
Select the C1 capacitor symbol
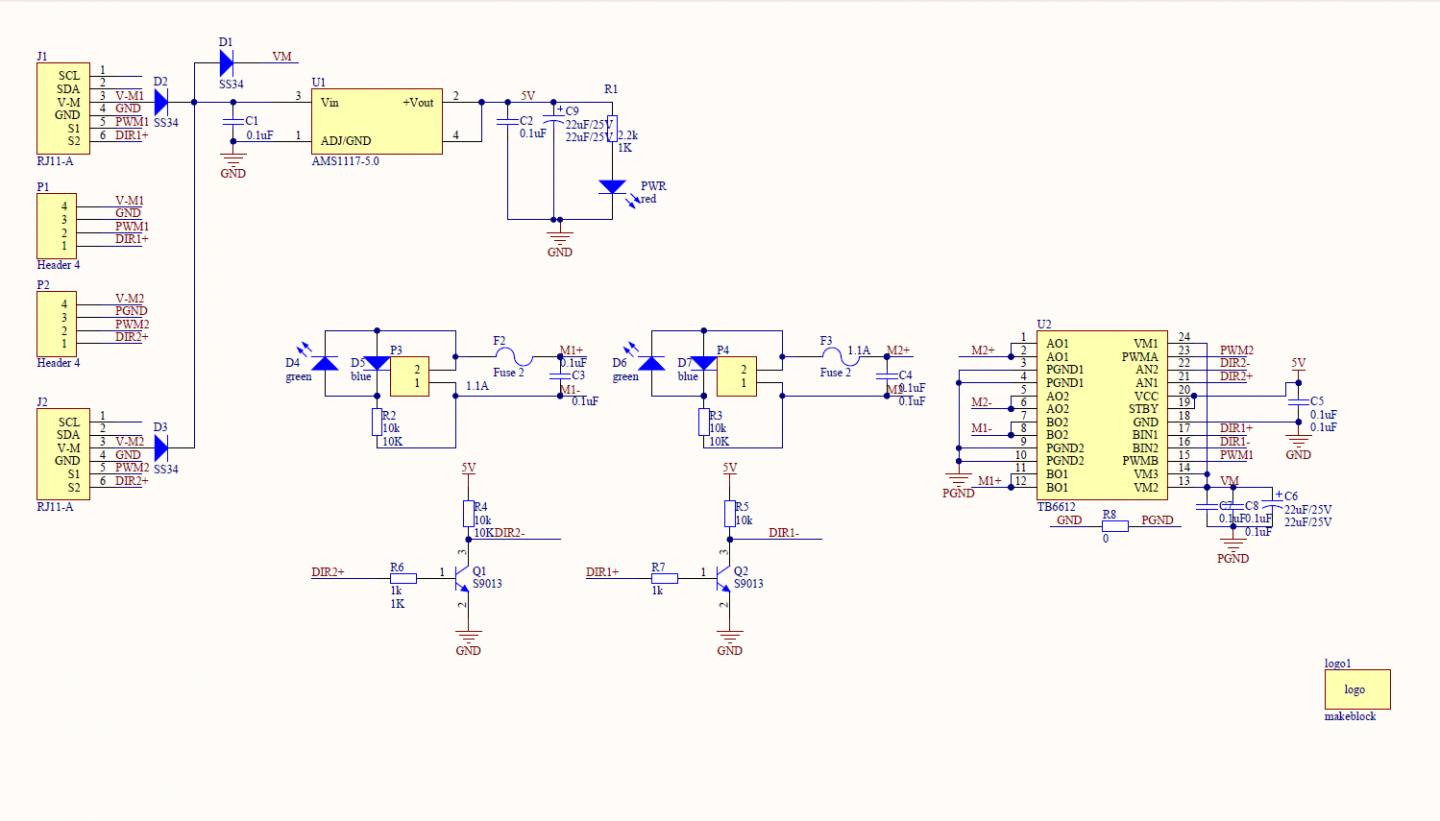pyautogui.click(x=232, y=121)
